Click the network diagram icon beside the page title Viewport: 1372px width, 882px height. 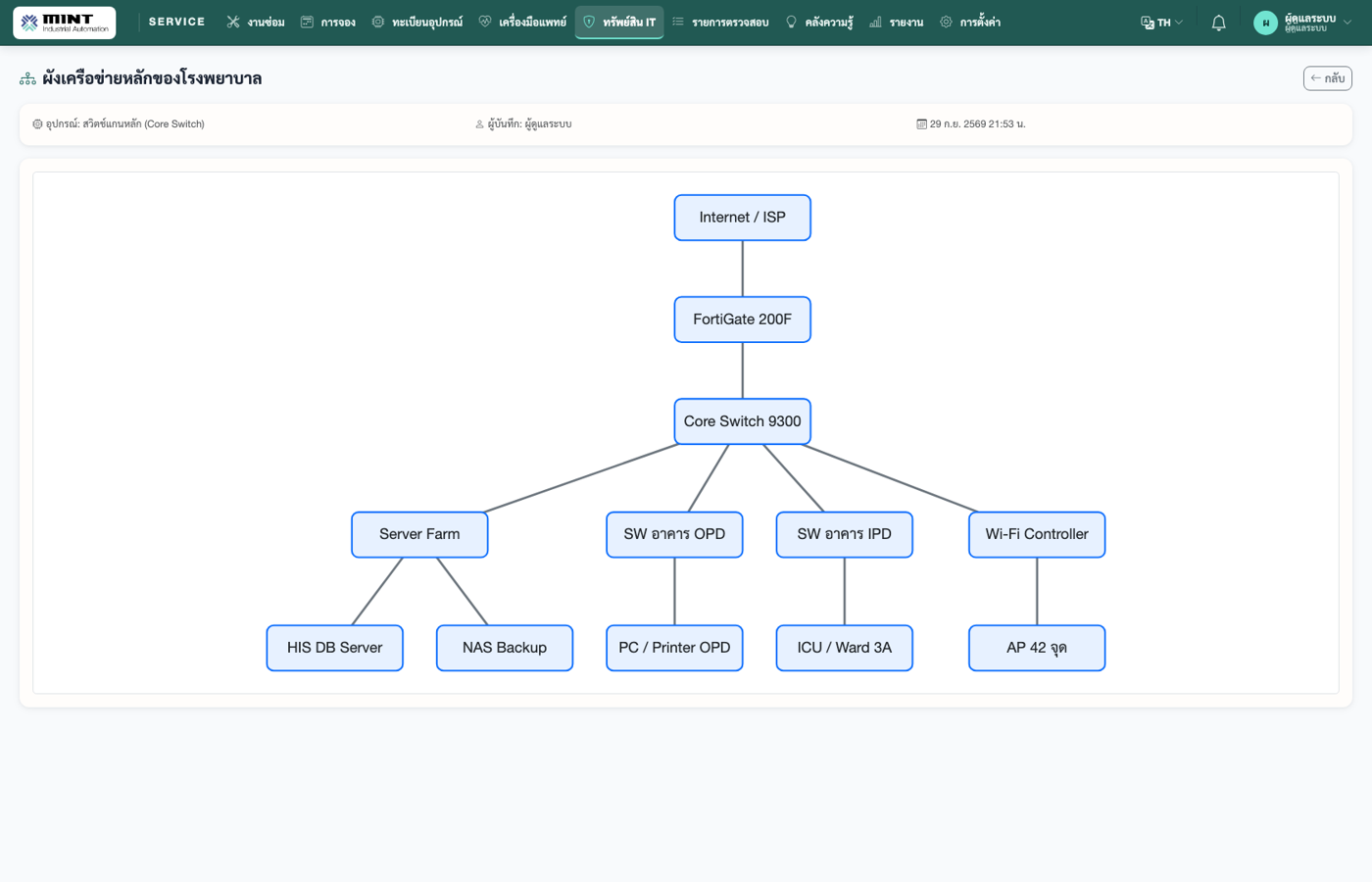coord(27,78)
